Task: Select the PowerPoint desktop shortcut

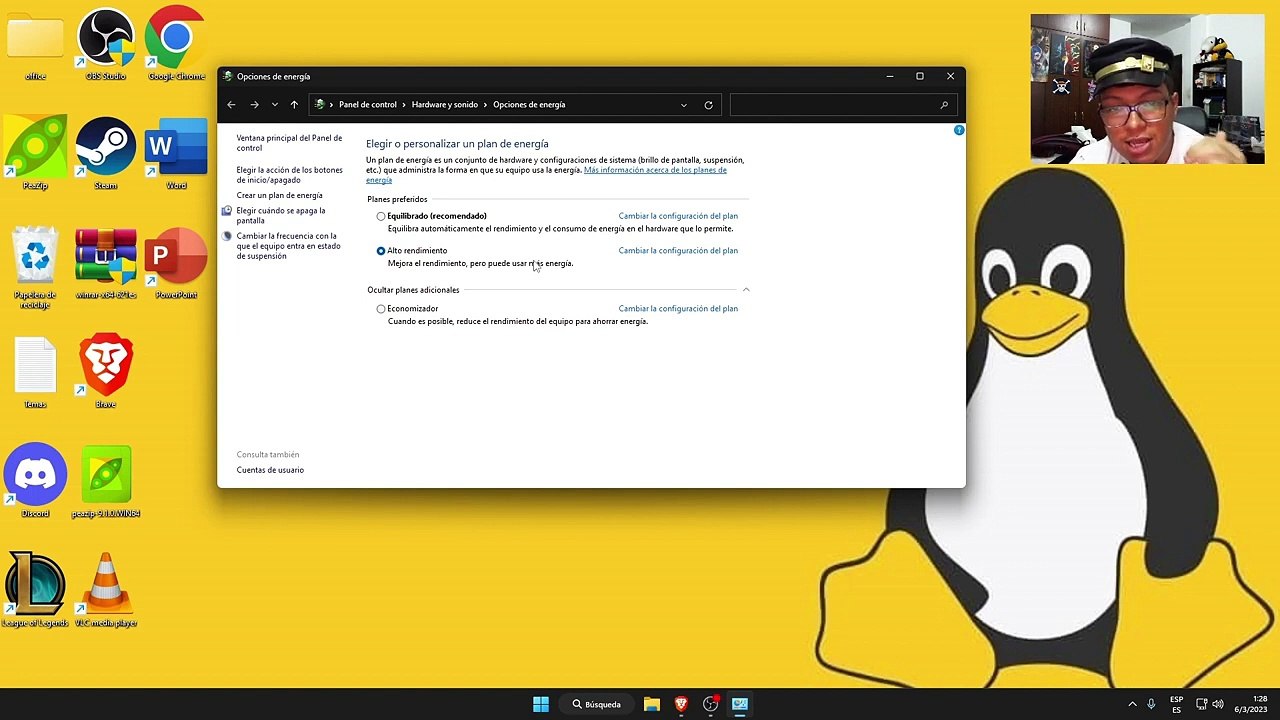Action: click(x=176, y=264)
